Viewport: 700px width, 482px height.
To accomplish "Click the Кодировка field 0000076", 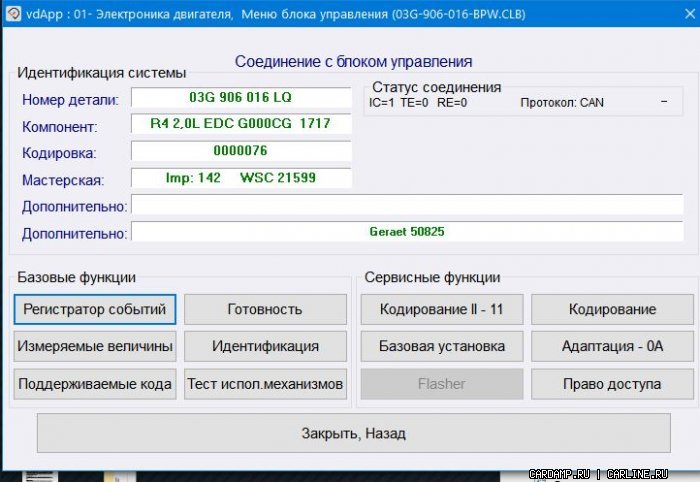I will [x=241, y=151].
